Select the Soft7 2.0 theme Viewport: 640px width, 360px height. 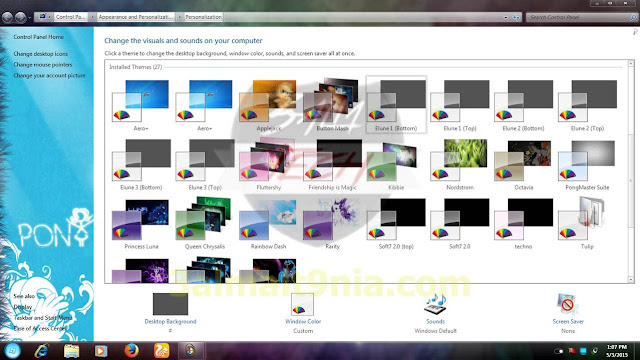click(460, 224)
